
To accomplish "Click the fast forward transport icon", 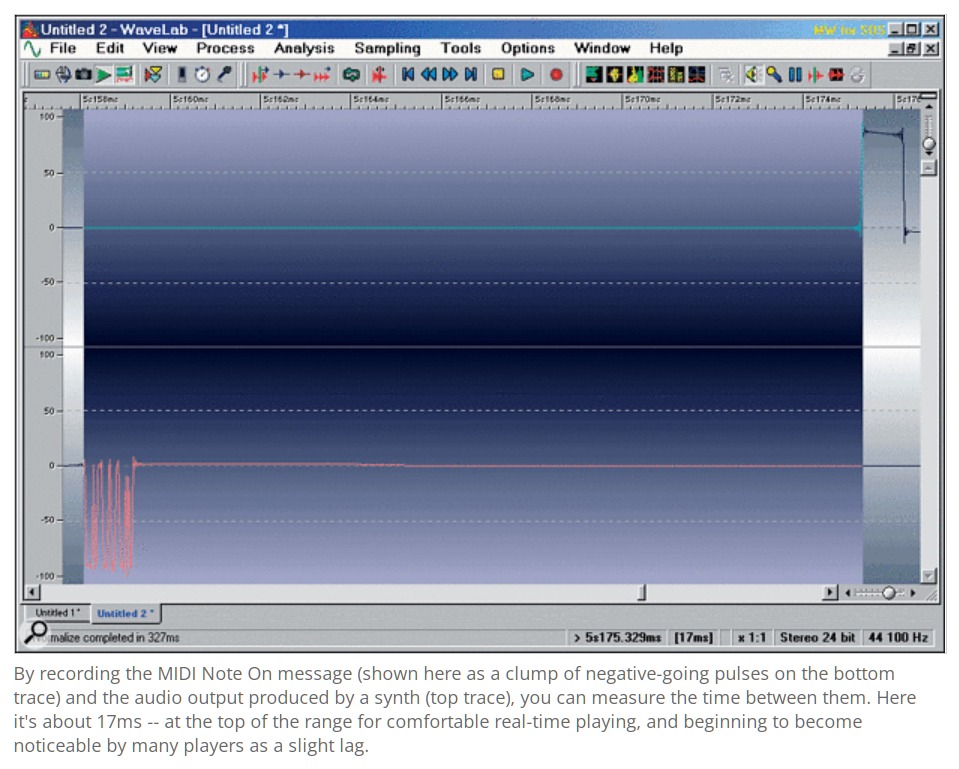I will (x=450, y=74).
